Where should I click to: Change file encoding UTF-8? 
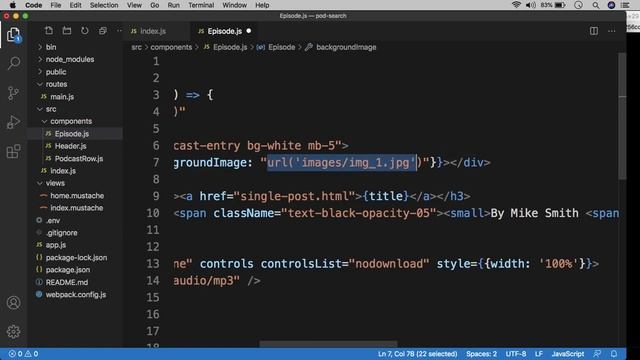pyautogui.click(x=516, y=354)
